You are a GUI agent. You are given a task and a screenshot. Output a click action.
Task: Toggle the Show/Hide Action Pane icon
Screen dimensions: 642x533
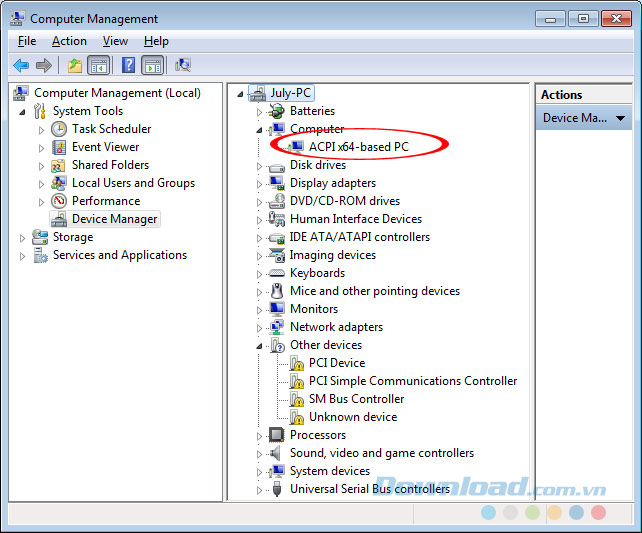[153, 65]
